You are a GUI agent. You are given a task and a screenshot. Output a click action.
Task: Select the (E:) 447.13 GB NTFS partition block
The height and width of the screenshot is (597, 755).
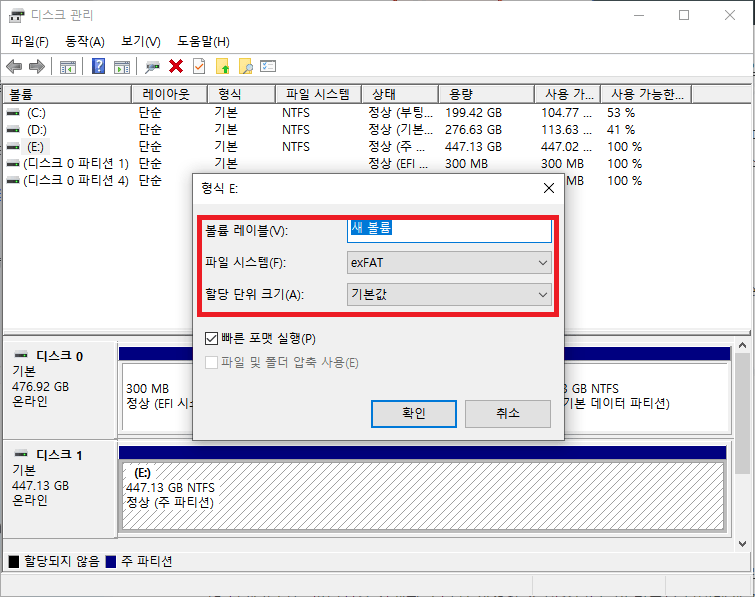pos(423,496)
